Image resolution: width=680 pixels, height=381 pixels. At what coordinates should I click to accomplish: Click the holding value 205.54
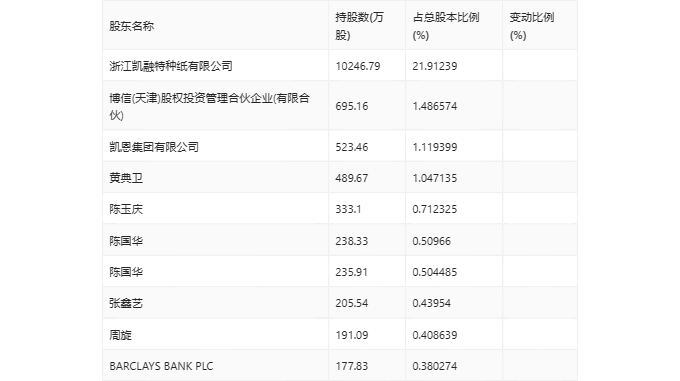point(352,303)
